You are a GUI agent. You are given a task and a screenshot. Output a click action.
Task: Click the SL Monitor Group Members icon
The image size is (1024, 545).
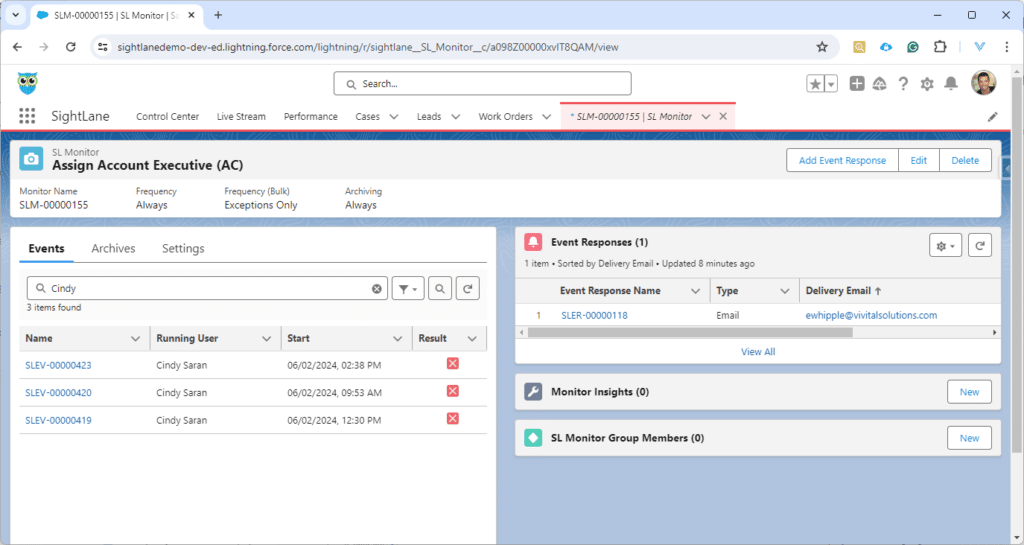click(534, 438)
